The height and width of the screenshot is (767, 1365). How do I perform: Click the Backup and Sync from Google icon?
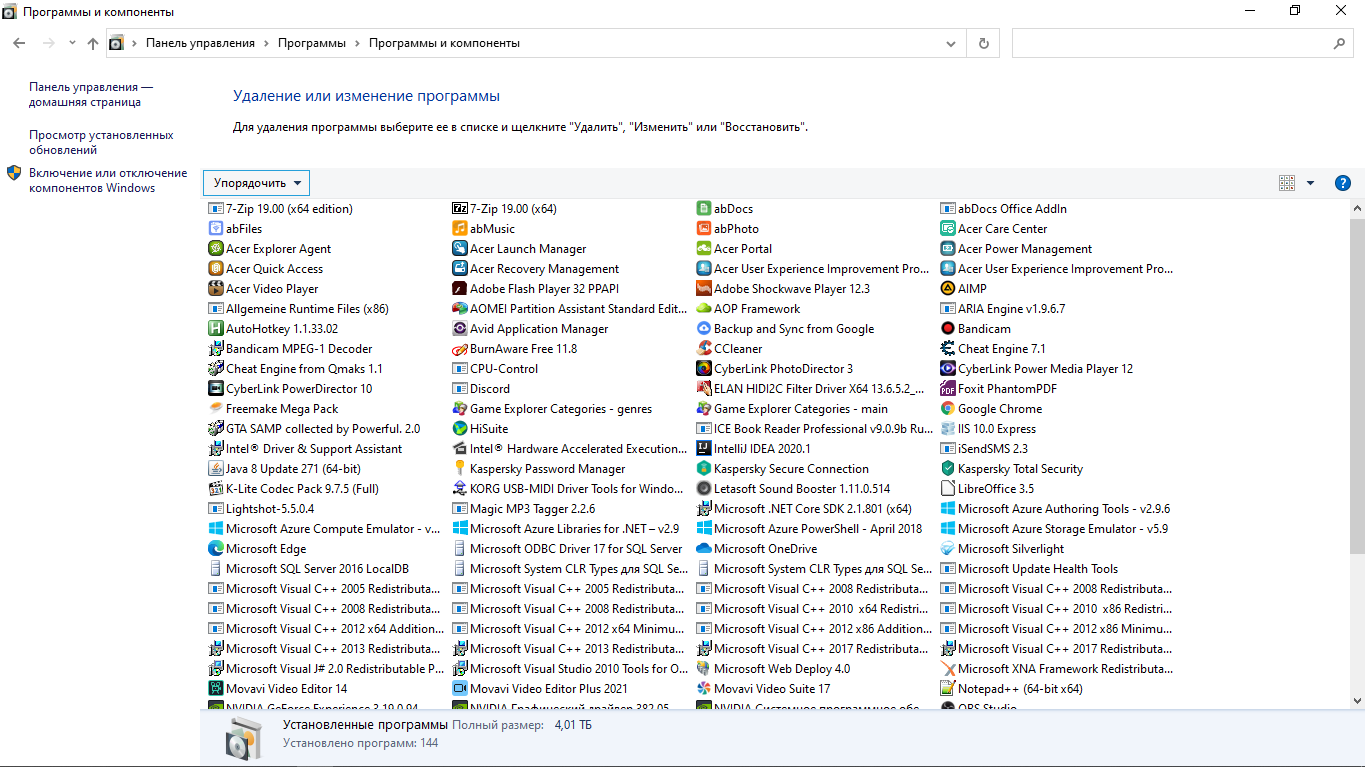pos(704,329)
